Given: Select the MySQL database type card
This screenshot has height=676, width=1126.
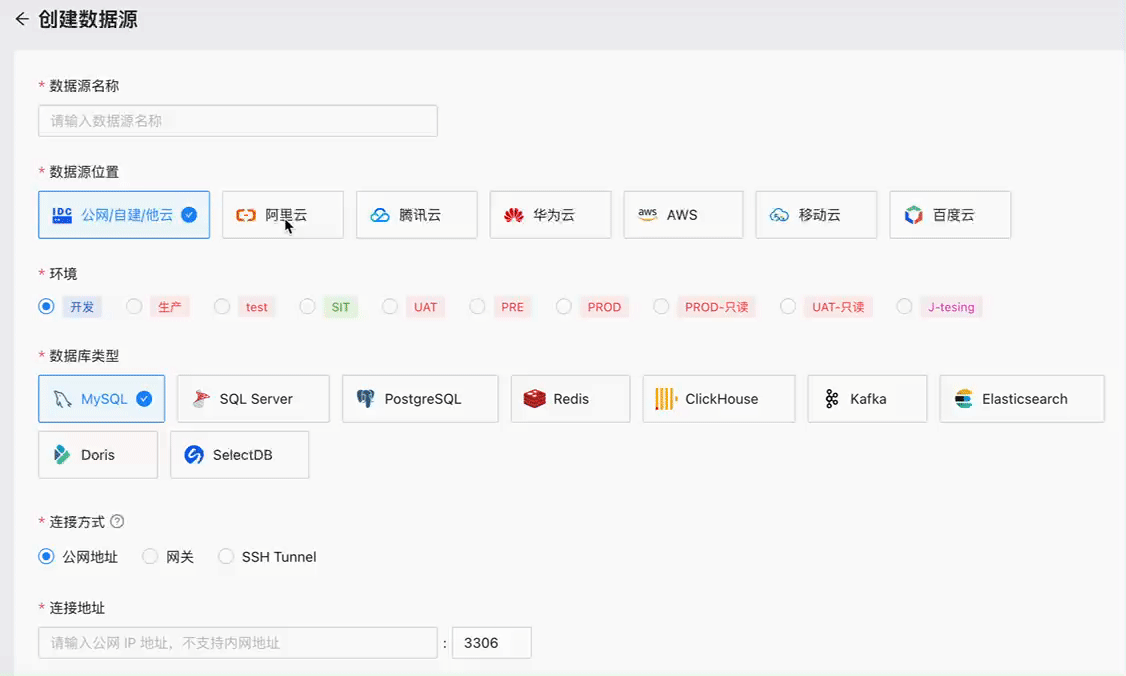Looking at the screenshot, I should (101, 399).
